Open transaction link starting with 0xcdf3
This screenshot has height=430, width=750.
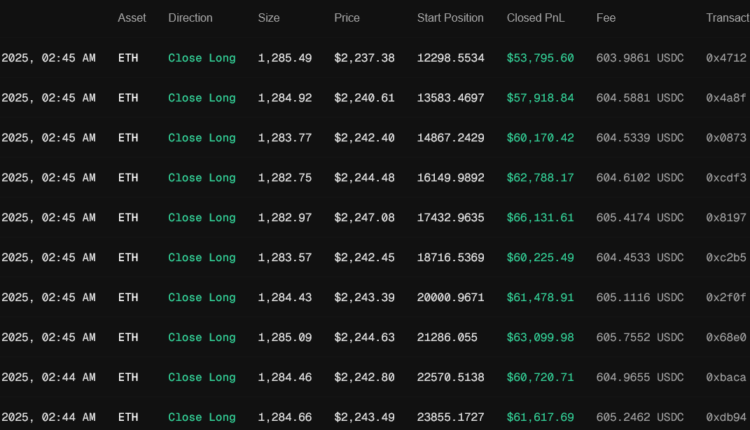tap(726, 178)
